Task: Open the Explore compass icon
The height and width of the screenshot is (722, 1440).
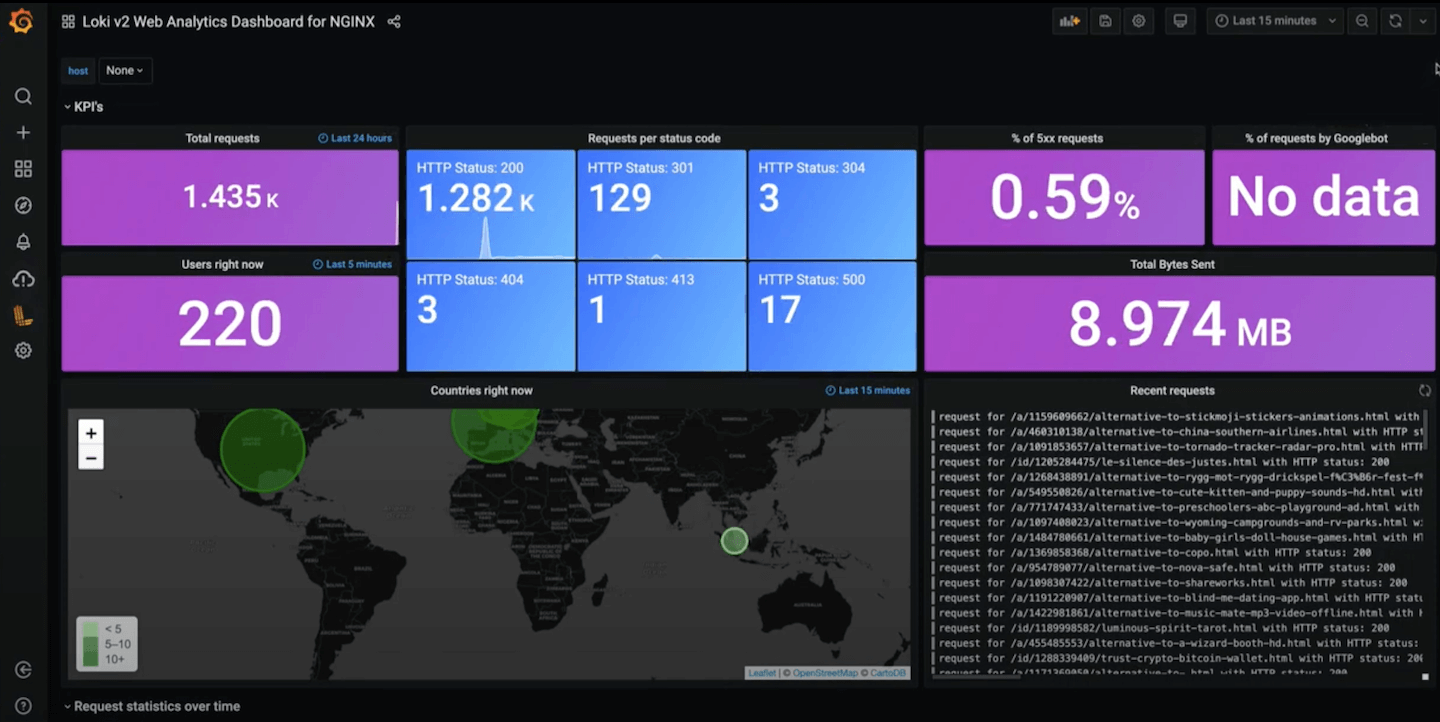Action: pyautogui.click(x=24, y=205)
